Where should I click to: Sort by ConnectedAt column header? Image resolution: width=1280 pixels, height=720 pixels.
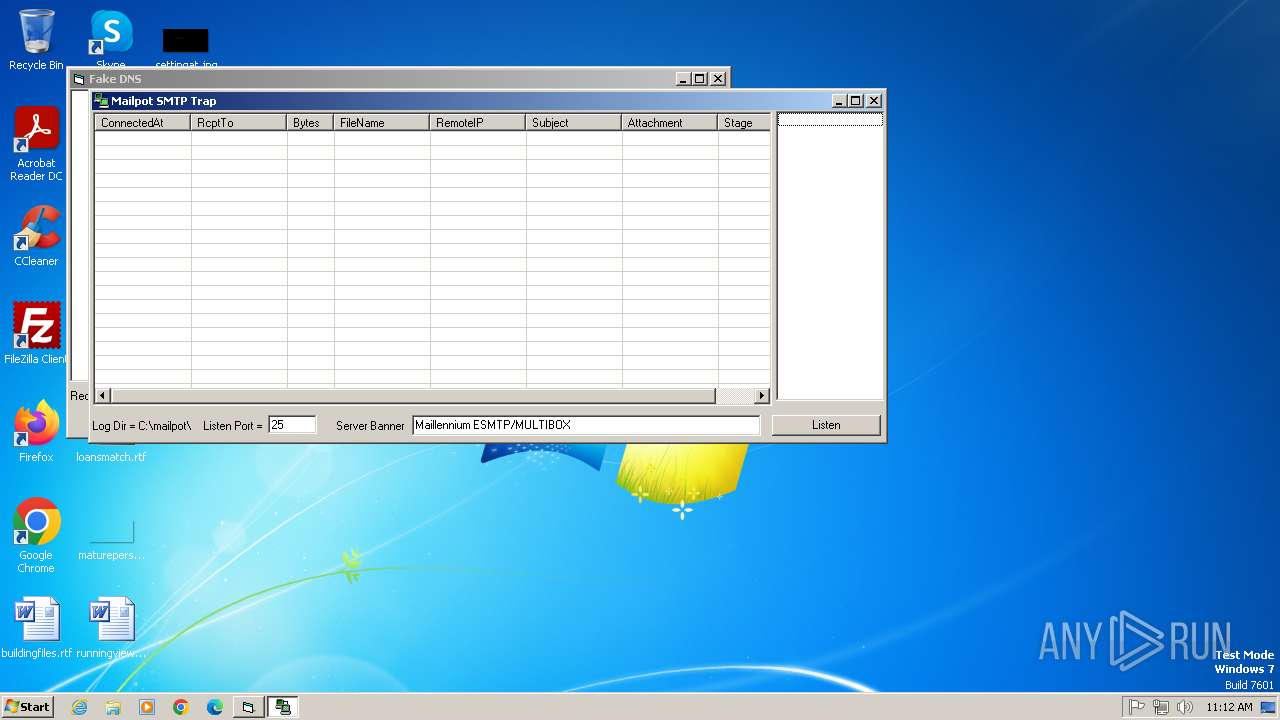tap(143, 122)
